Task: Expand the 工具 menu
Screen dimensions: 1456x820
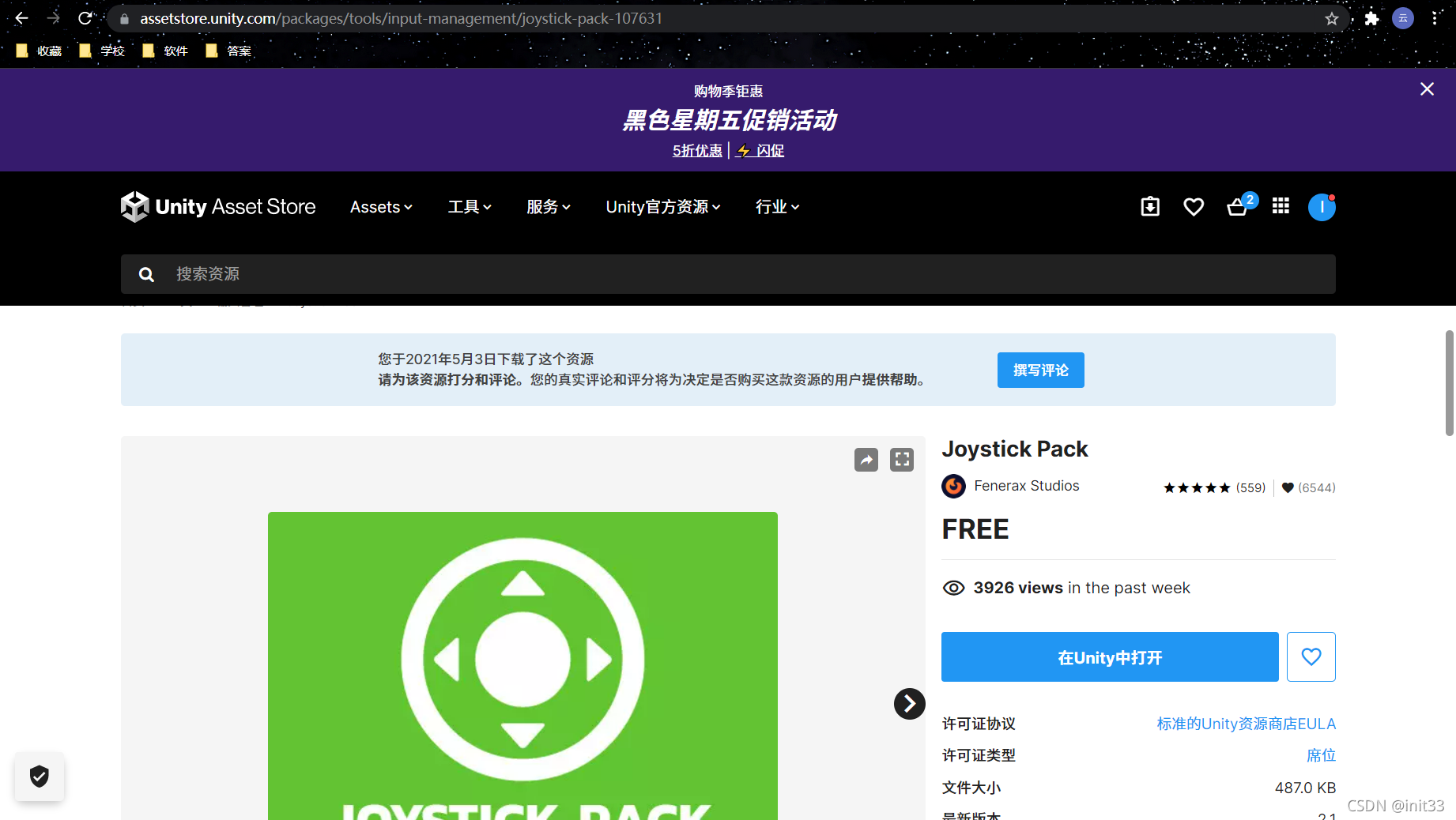Action: pyautogui.click(x=470, y=207)
